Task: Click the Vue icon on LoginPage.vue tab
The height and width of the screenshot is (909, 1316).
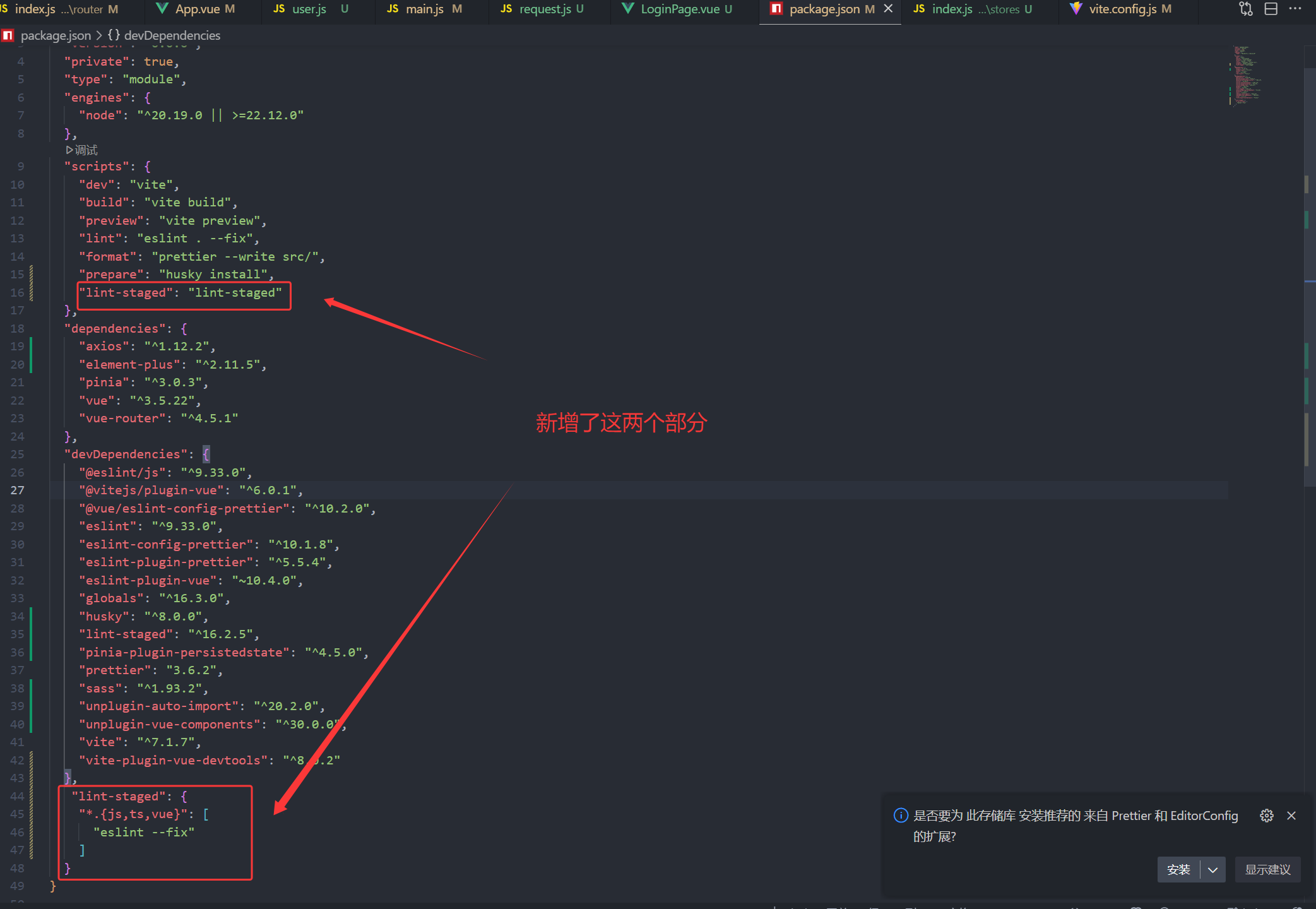Action: (x=628, y=9)
